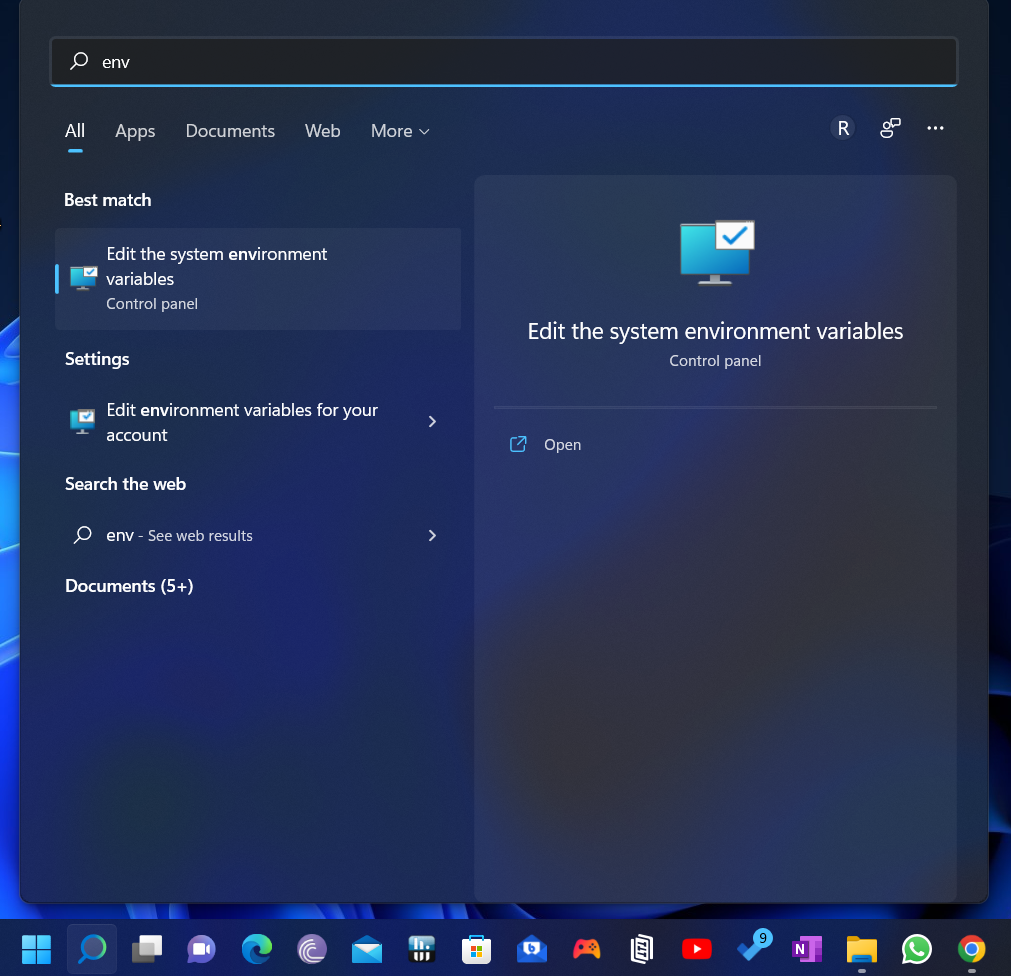Expand the env web results arrow

pyautogui.click(x=432, y=536)
